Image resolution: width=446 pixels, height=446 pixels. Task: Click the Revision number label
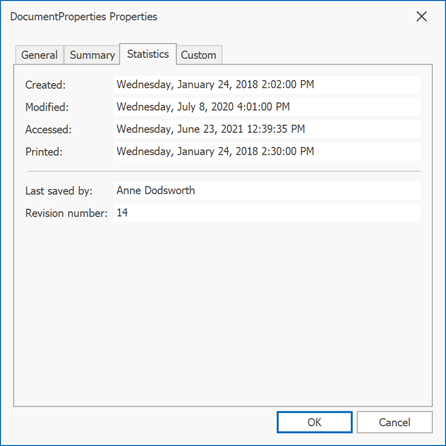(x=67, y=213)
